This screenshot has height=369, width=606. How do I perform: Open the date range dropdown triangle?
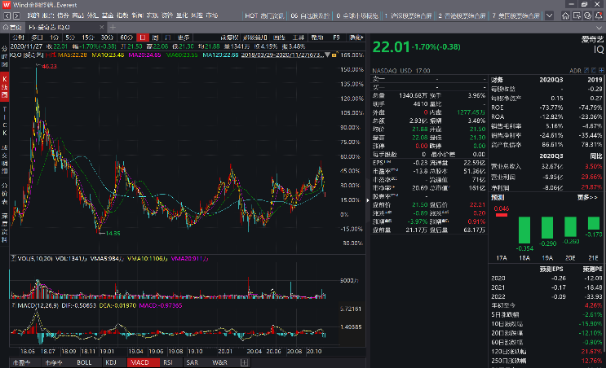click(x=327, y=55)
